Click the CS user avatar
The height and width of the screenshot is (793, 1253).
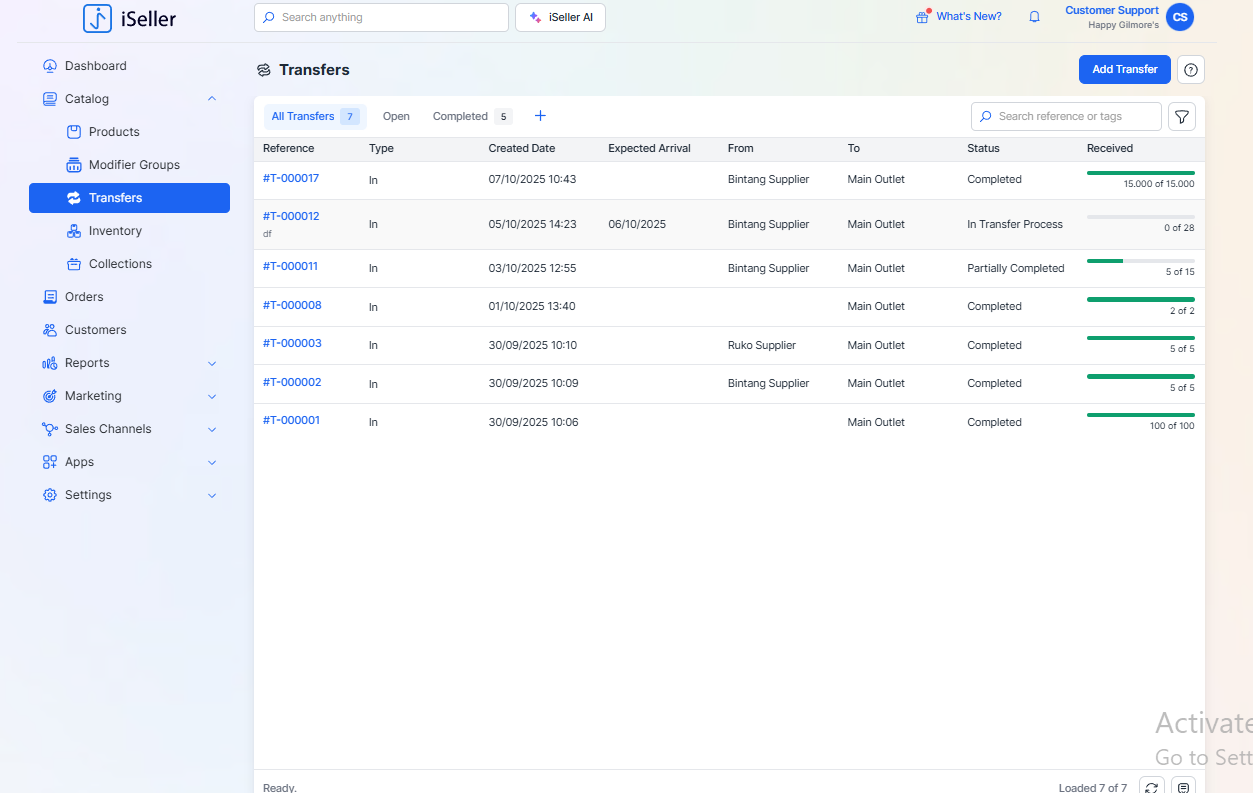tap(1180, 17)
